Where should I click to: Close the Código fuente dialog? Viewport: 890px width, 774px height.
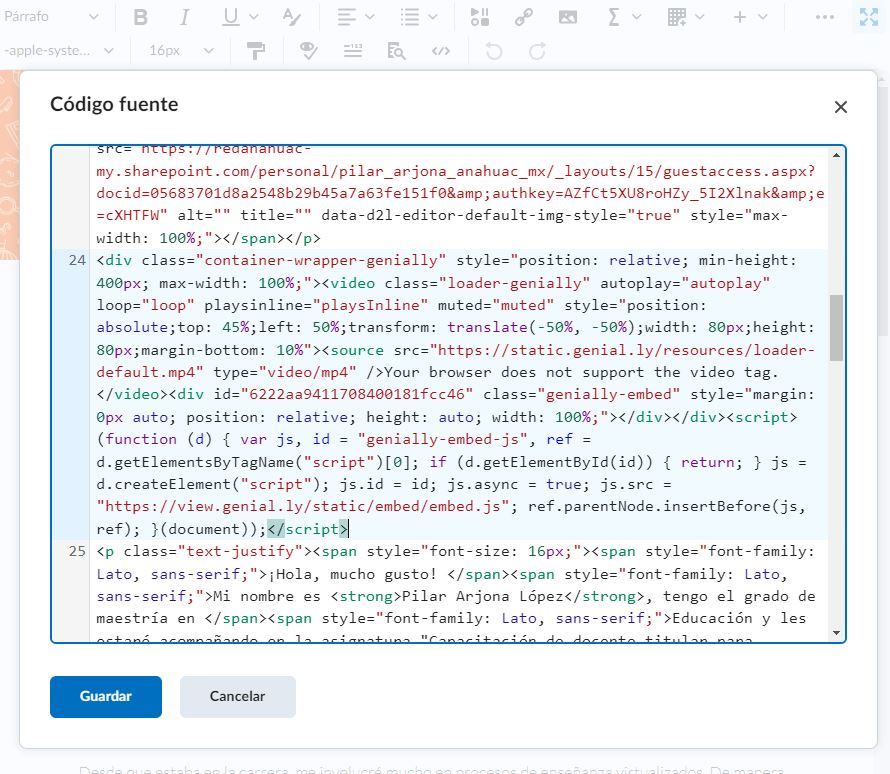pyautogui.click(x=840, y=107)
